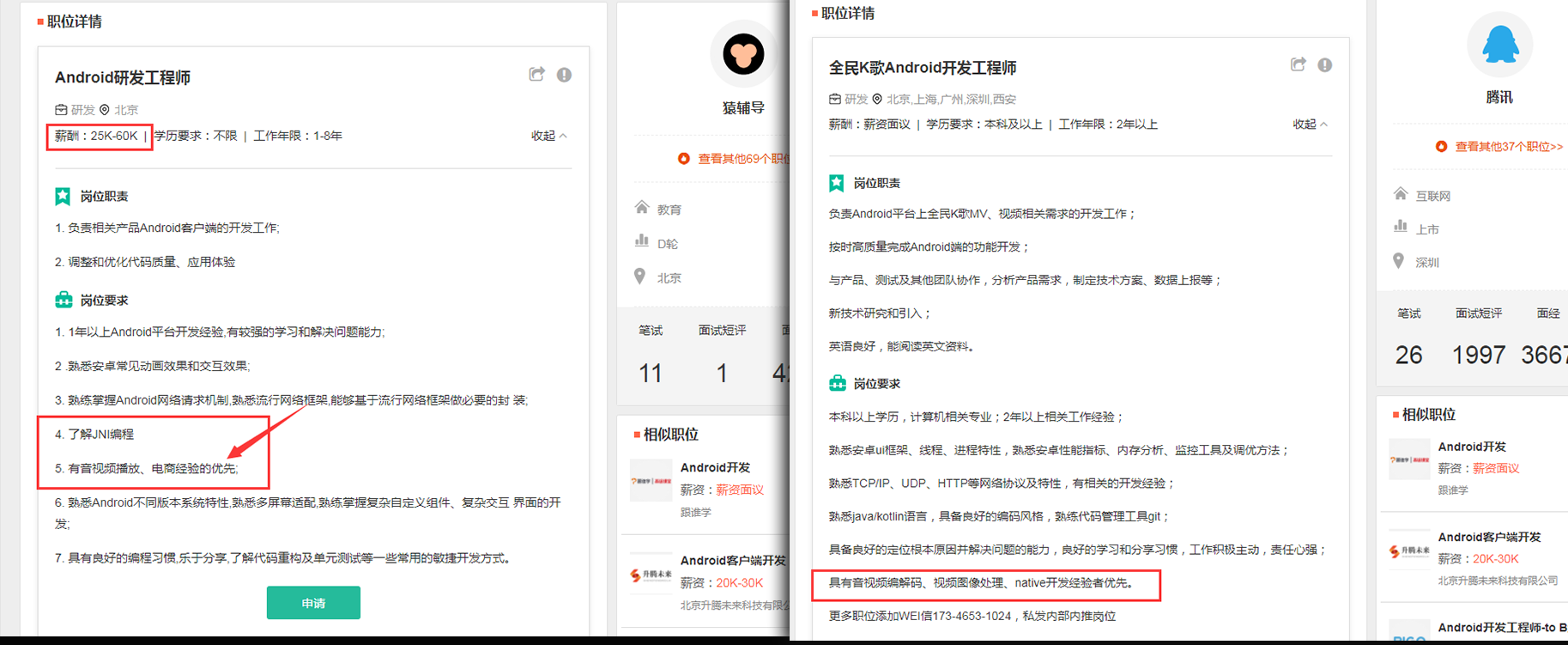Click the 了解JNI编程 requirement line

[x=94, y=435]
